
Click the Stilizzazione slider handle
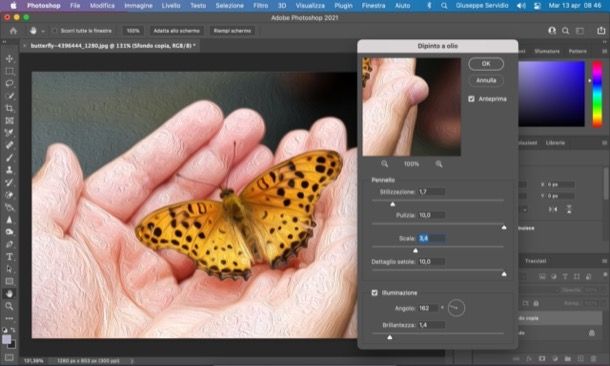393,204
